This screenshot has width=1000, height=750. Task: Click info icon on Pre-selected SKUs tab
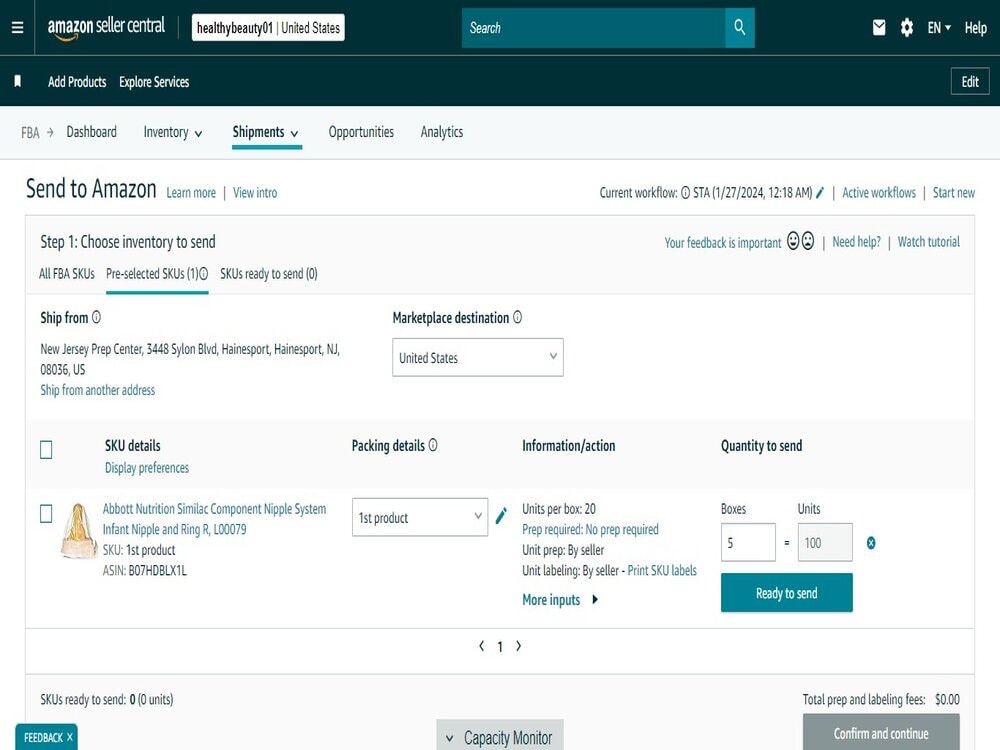pos(203,274)
